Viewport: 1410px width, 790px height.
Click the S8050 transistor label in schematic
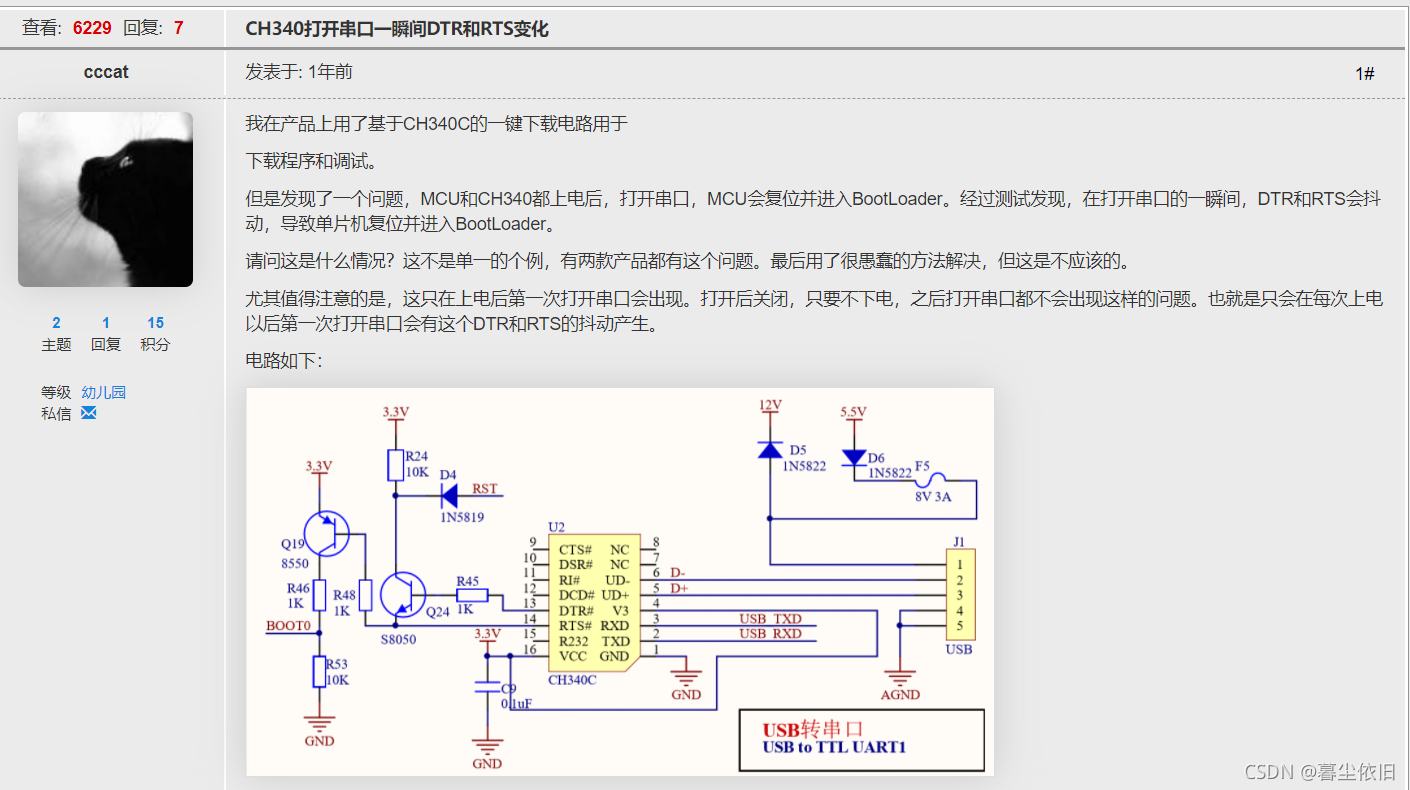click(398, 639)
